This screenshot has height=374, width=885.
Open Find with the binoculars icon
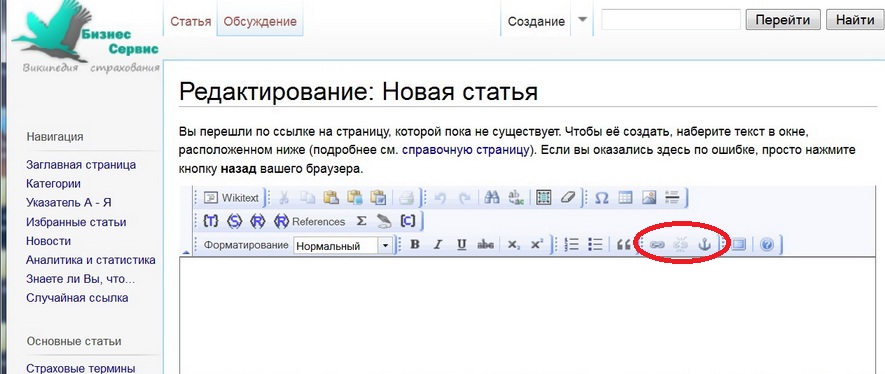tap(492, 198)
